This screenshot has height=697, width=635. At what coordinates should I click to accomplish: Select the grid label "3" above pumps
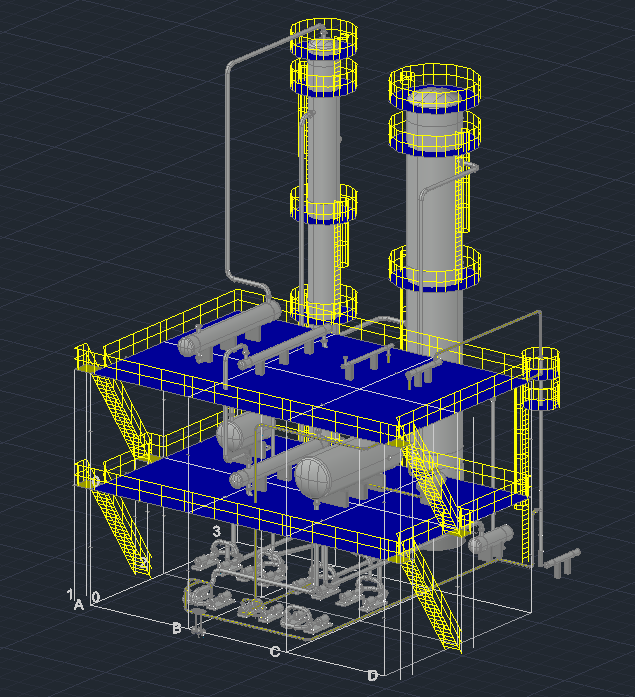click(x=217, y=531)
